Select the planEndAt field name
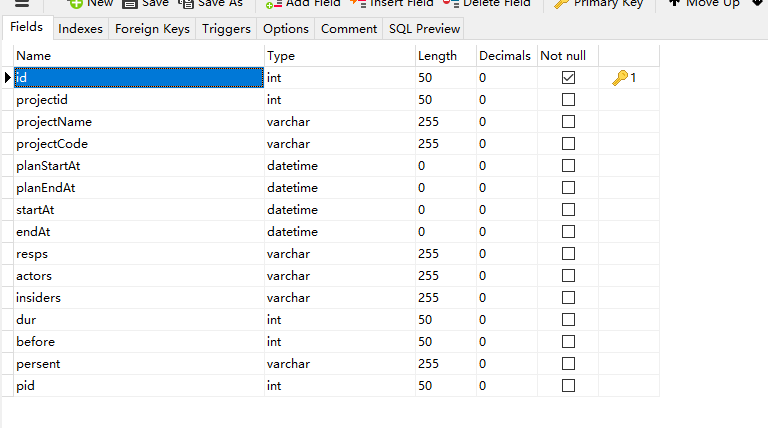The height and width of the screenshot is (428, 768). [x=139, y=188]
